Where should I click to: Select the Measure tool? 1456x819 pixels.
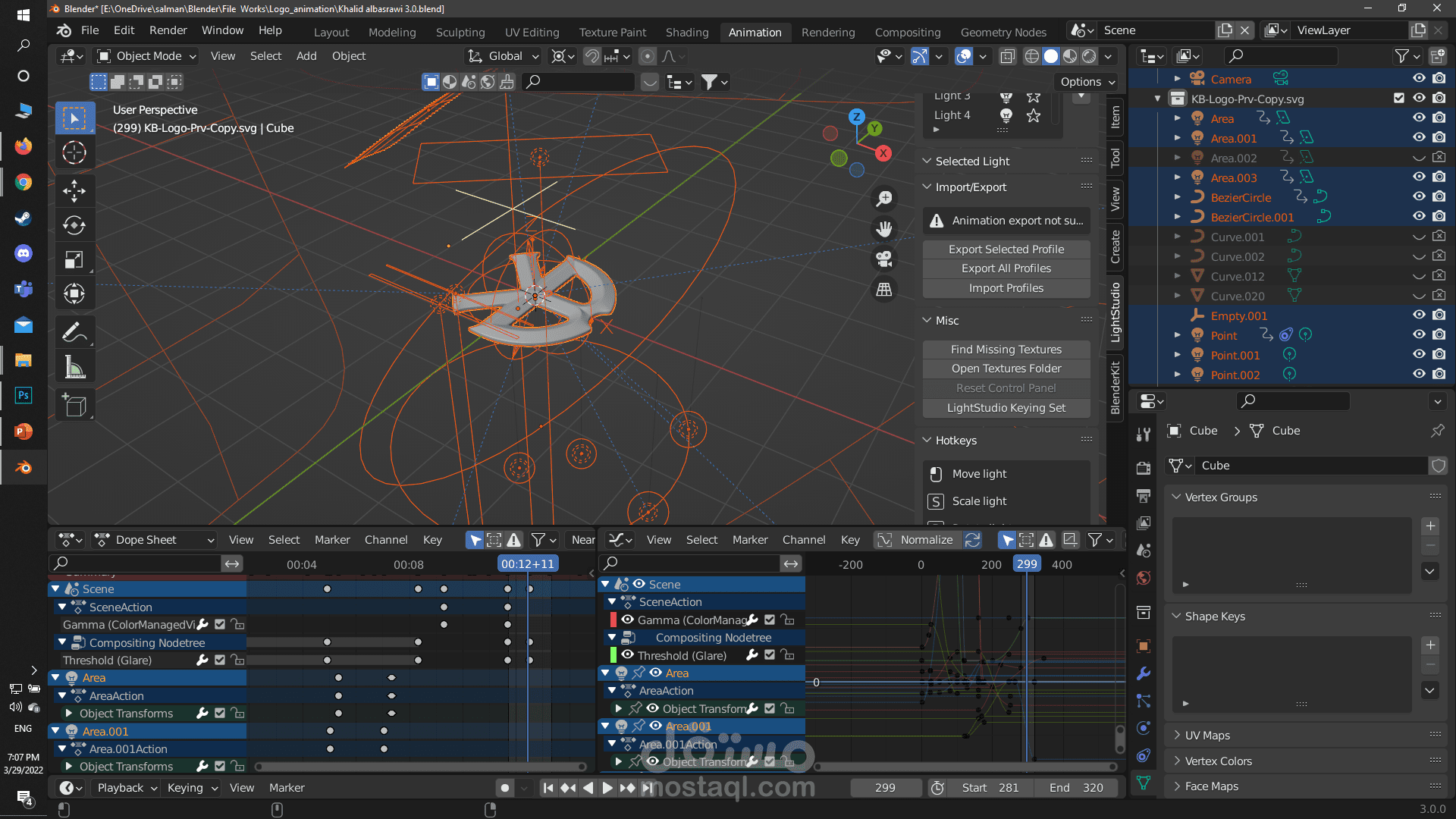click(74, 368)
